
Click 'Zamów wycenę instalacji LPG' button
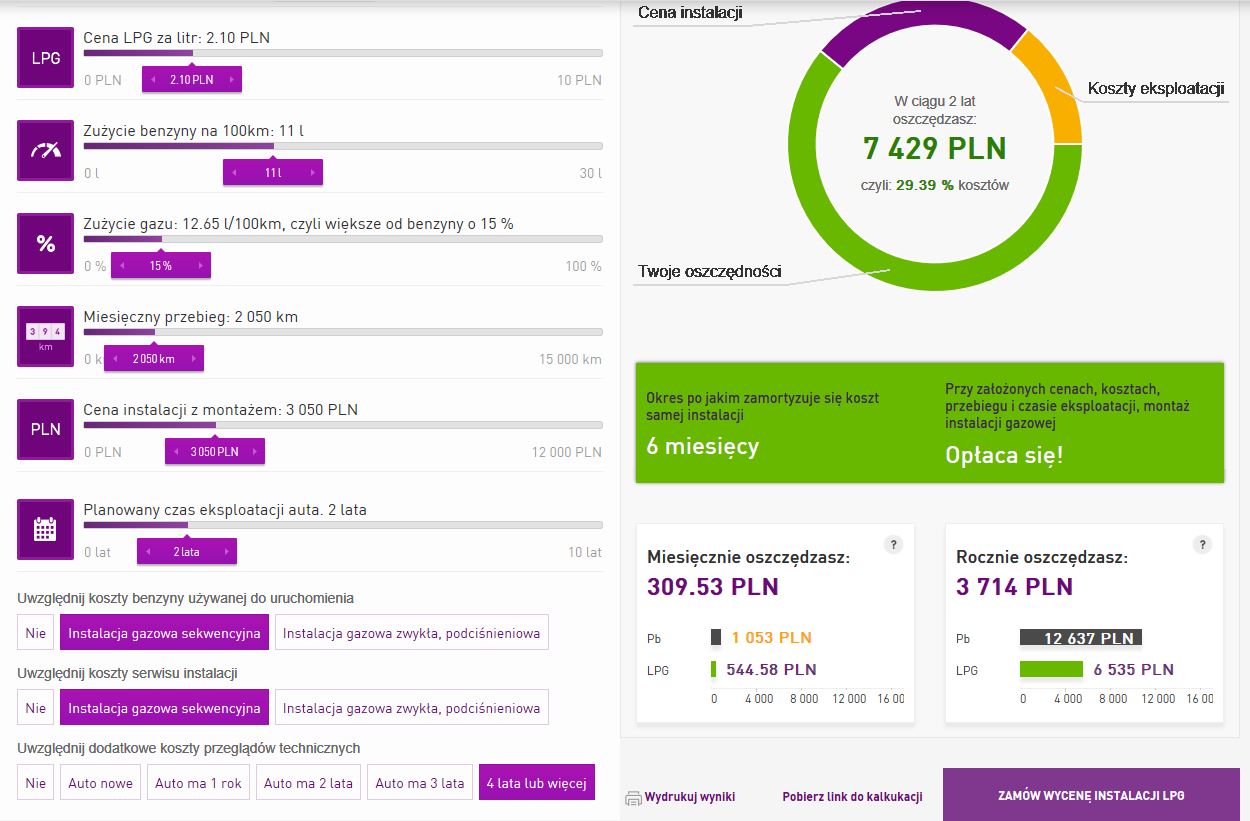click(x=1091, y=796)
